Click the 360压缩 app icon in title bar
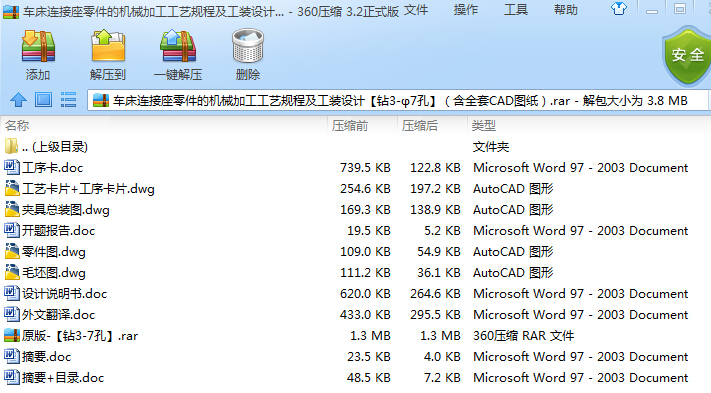711x393 pixels. pos(11,11)
